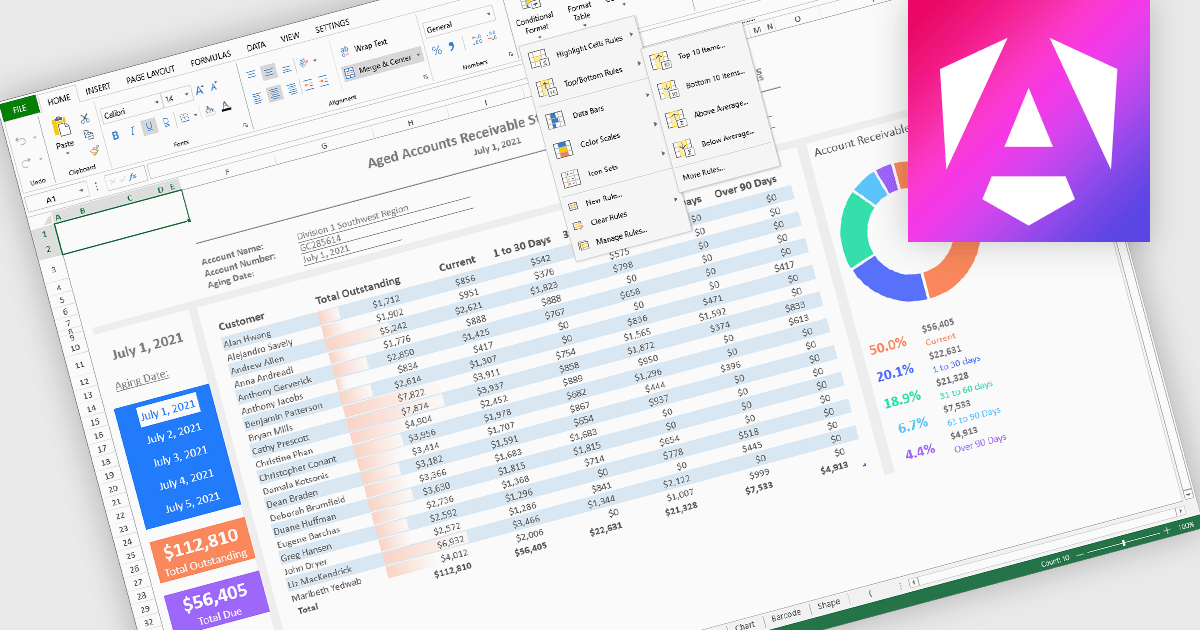Click the increase font size icon
1200x630 pixels.
[200, 90]
